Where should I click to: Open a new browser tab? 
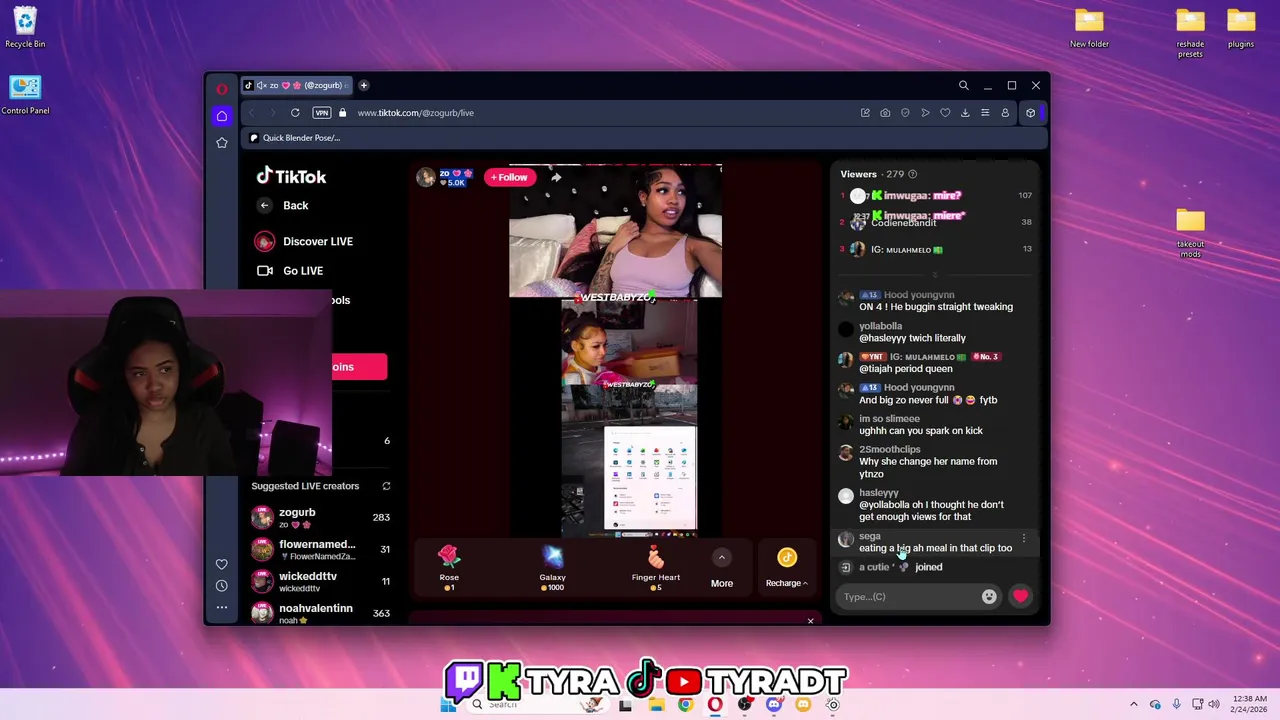pyautogui.click(x=364, y=85)
